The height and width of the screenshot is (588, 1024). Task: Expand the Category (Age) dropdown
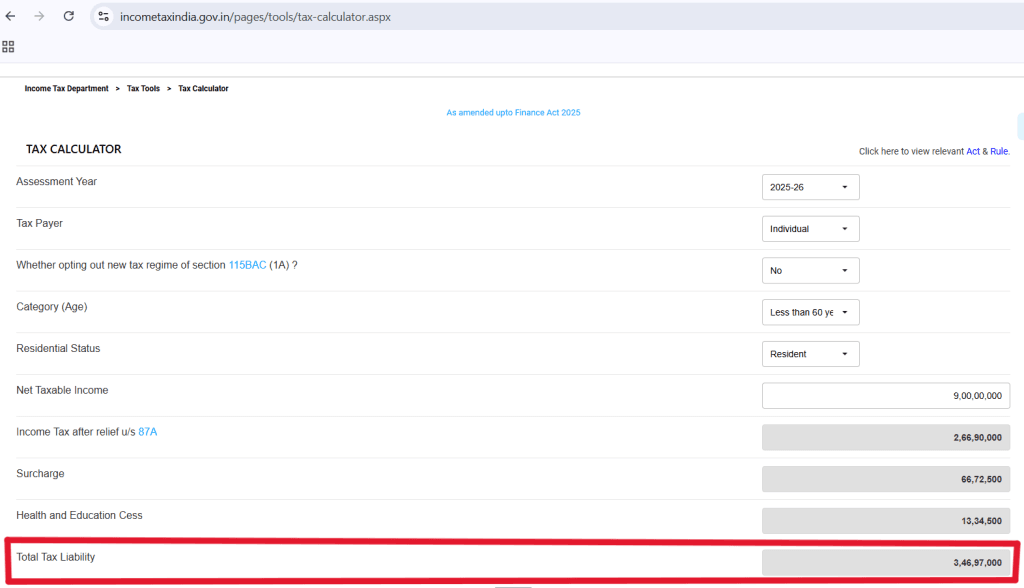(x=810, y=312)
